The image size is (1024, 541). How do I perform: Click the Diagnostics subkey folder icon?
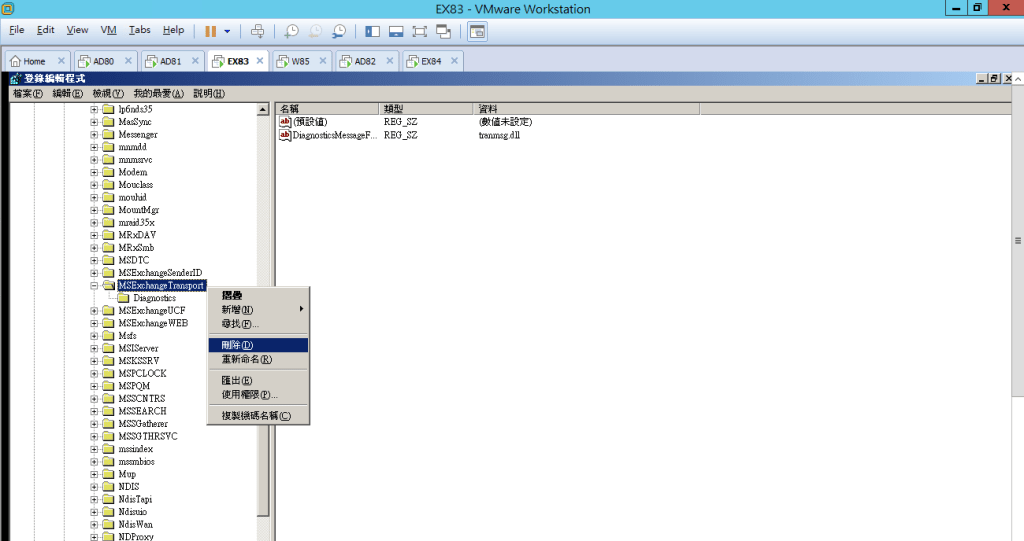[123, 298]
